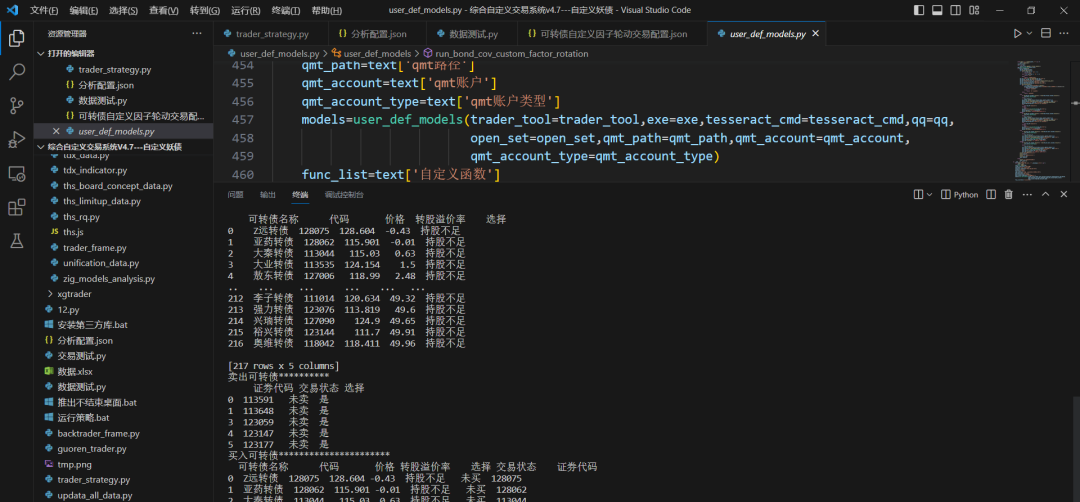Open the Testing flask view

[17, 240]
